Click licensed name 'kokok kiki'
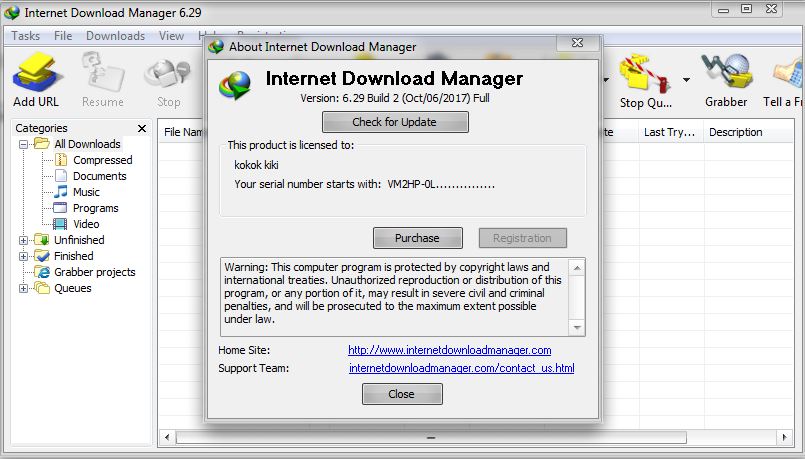 click(256, 165)
